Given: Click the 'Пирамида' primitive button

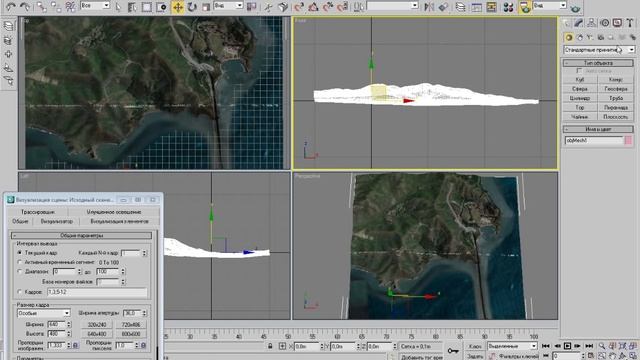Looking at the screenshot, I should [616, 107].
